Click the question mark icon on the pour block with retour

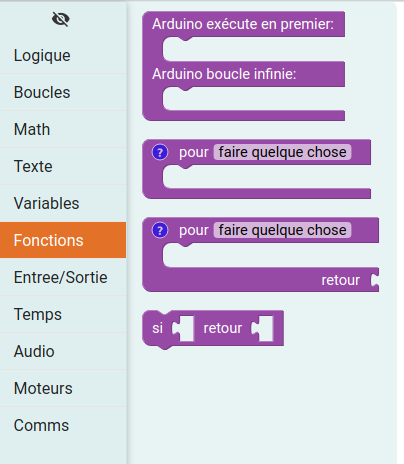click(x=160, y=230)
